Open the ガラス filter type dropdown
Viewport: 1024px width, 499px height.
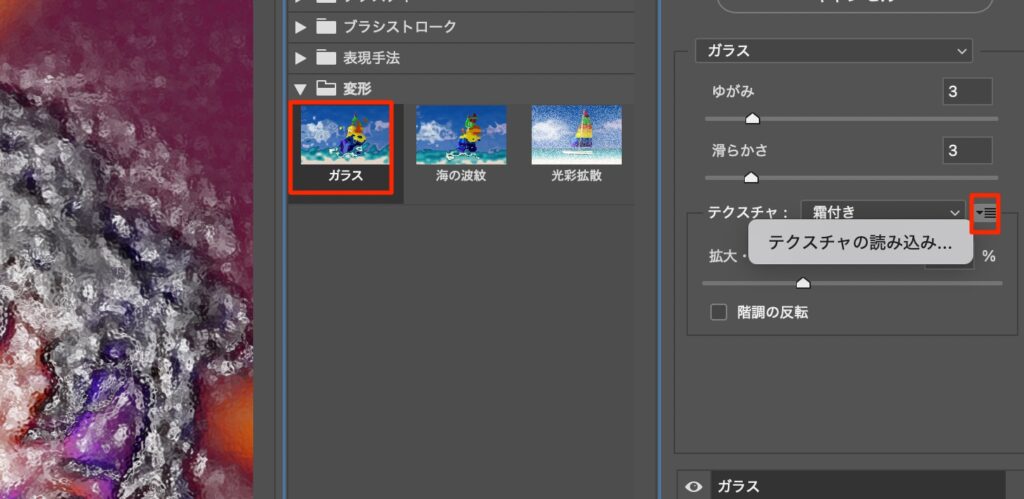pos(833,50)
